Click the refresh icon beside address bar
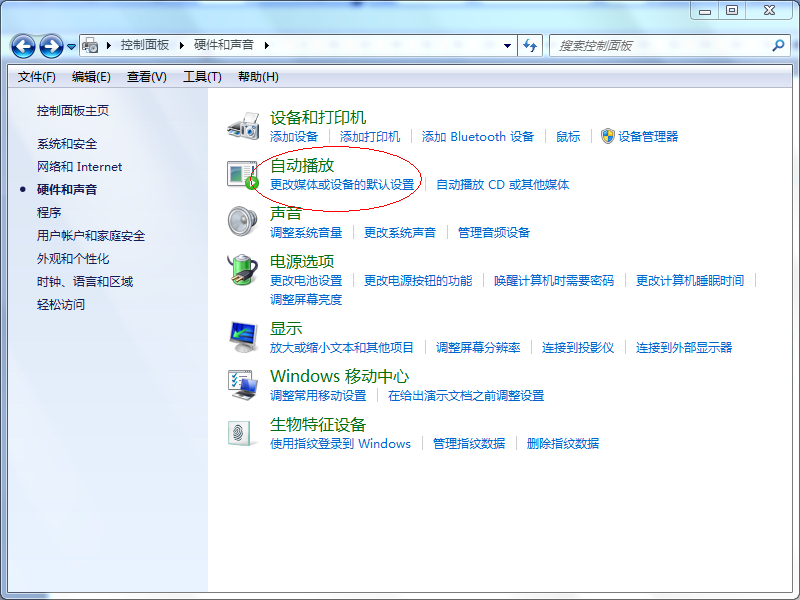 530,46
